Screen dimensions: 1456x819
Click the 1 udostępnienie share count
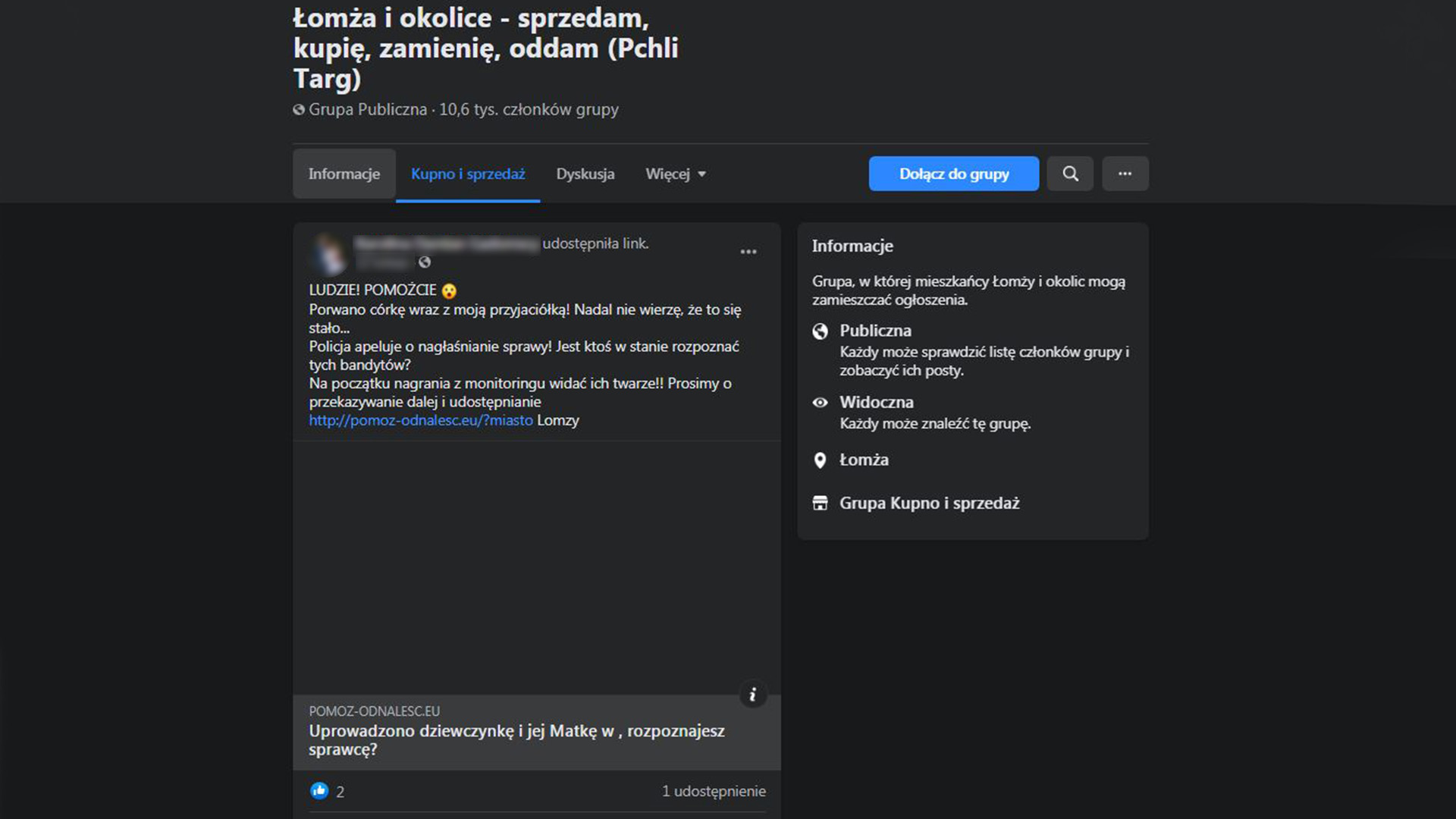tap(713, 791)
